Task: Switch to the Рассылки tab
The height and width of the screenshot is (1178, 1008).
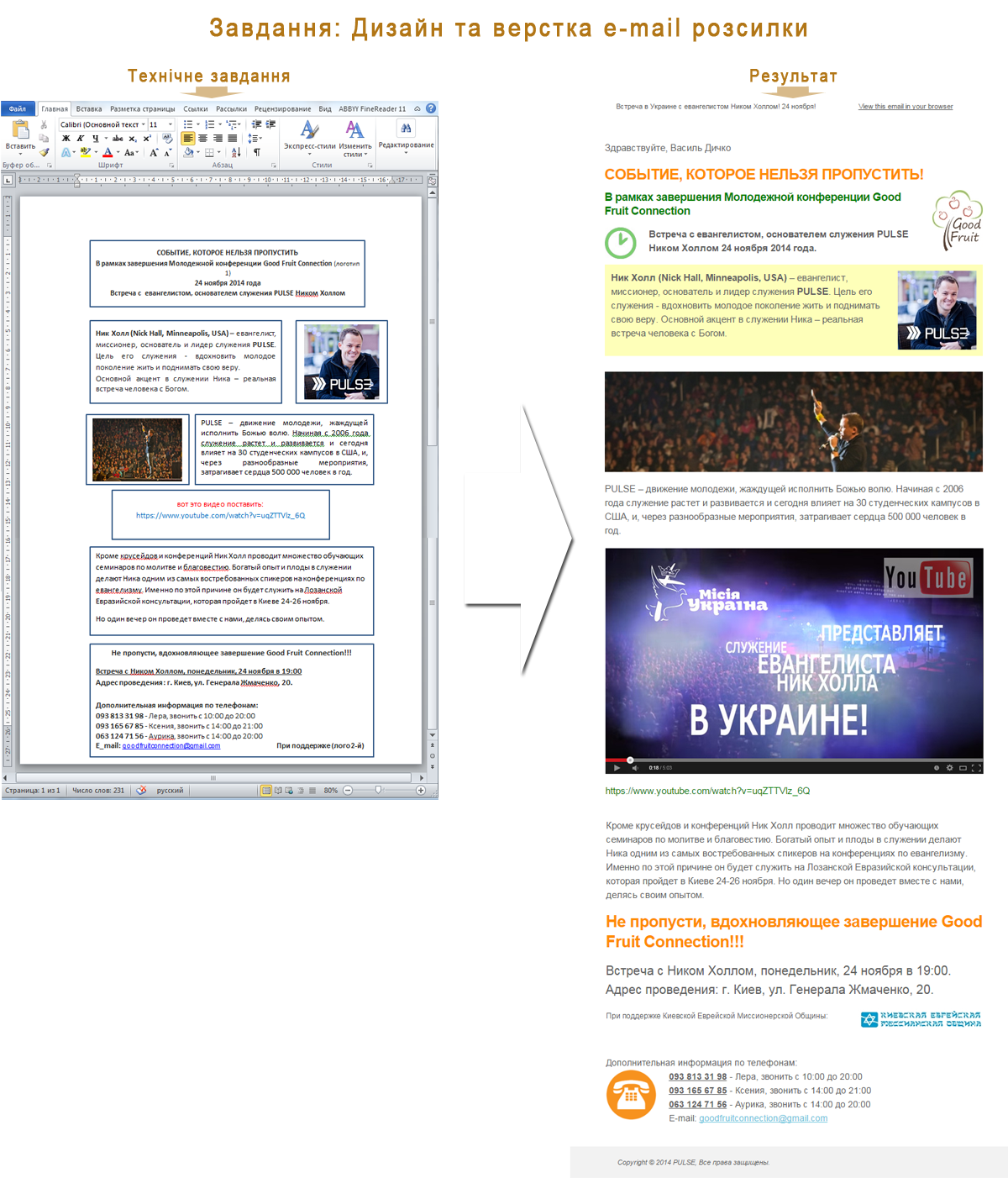Action: (x=231, y=109)
